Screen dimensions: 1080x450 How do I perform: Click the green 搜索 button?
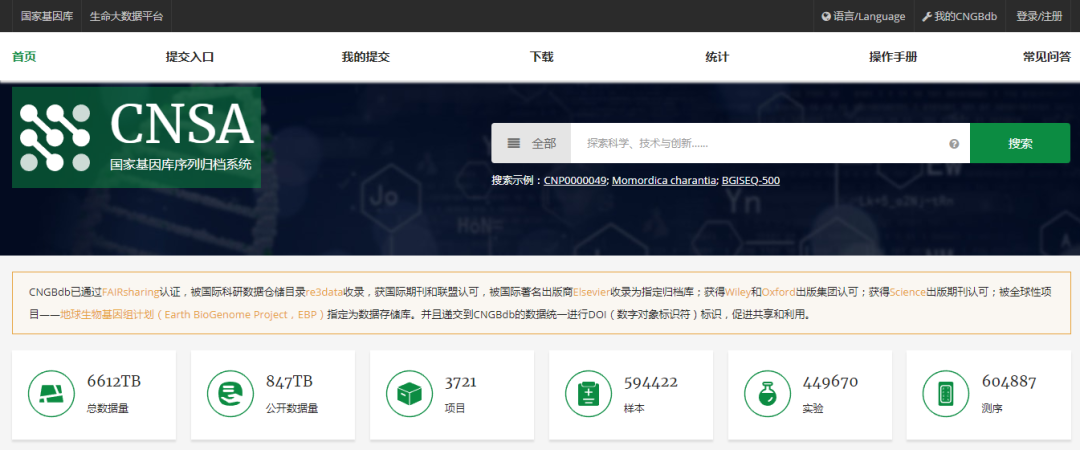(1020, 143)
